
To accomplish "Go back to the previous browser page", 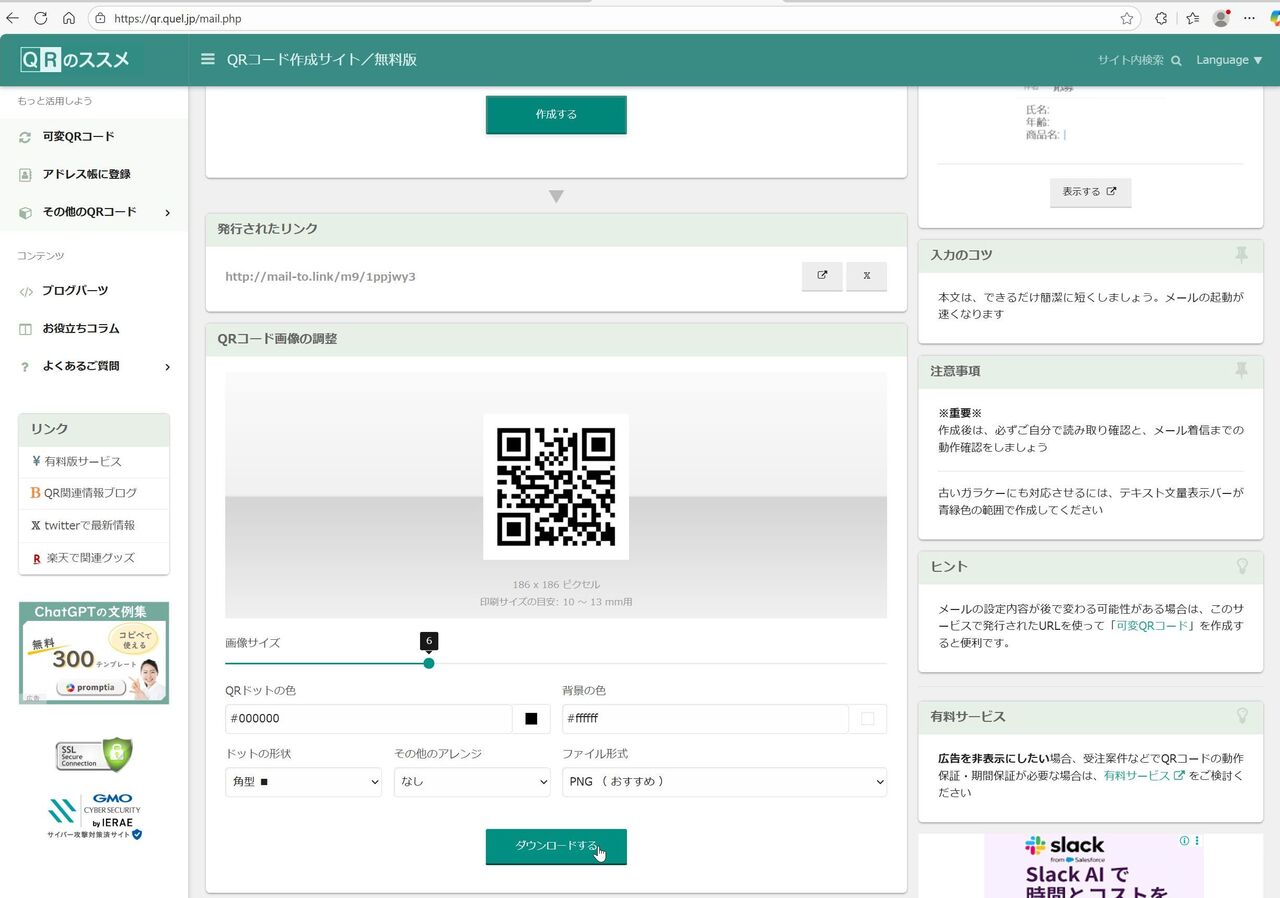I will click(x=13, y=18).
